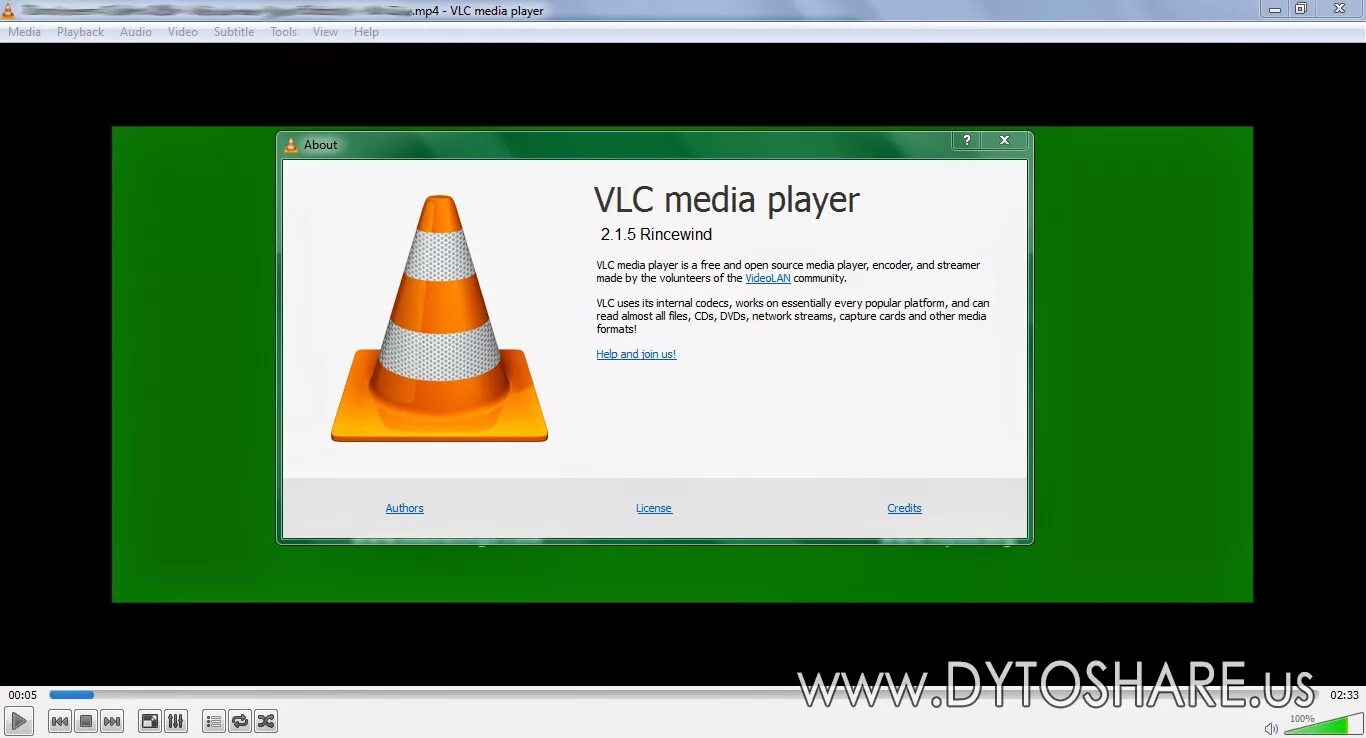
Task: Restore down the VLC main window
Action: pyautogui.click(x=1301, y=9)
